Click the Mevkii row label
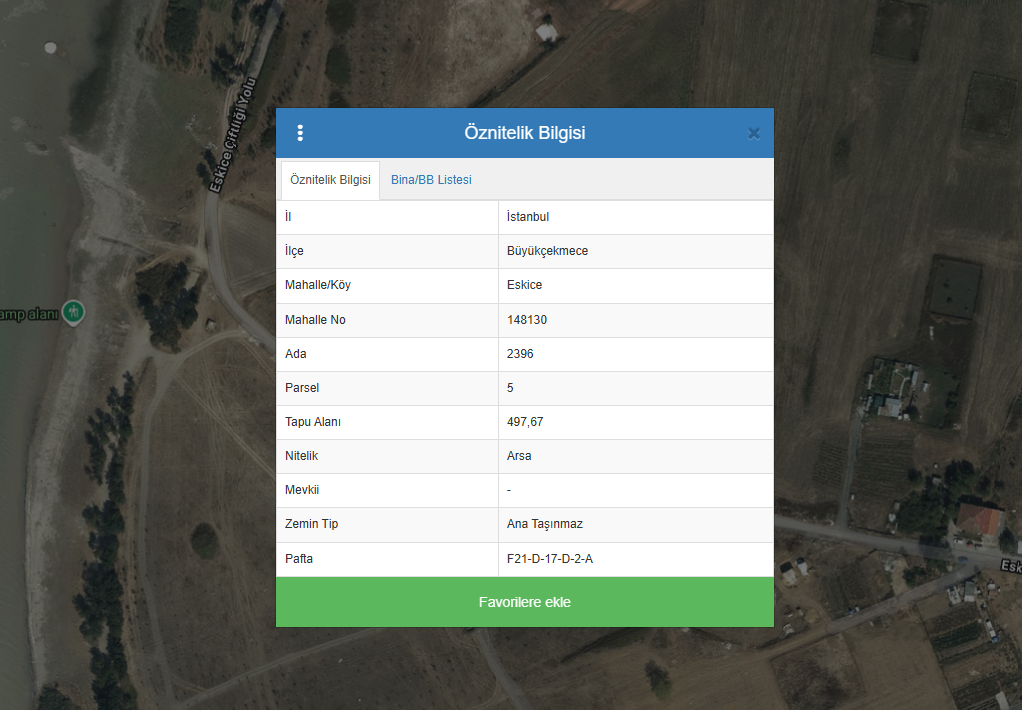 coord(302,490)
